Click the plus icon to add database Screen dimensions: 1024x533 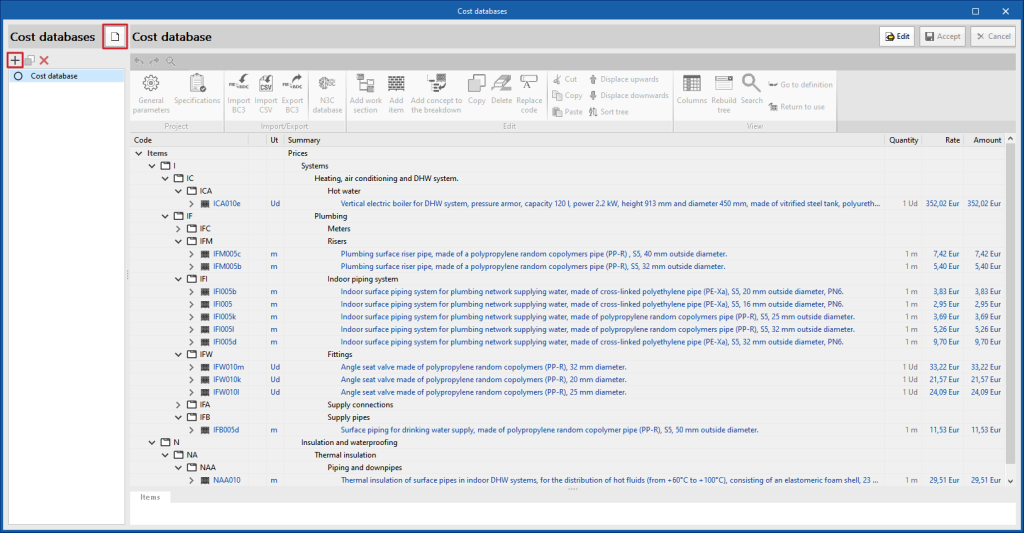click(15, 61)
